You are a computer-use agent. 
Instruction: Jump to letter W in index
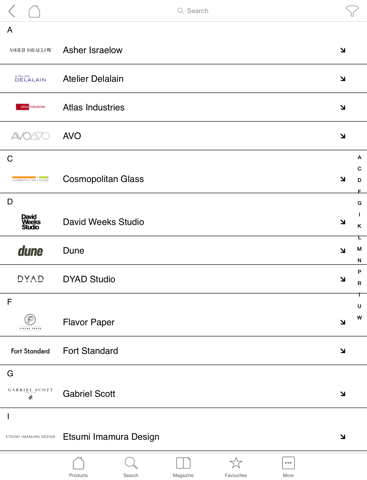(359, 318)
